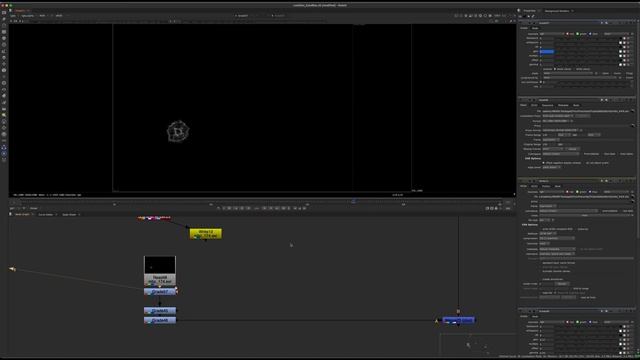Image resolution: width=640 pixels, height=360 pixels.
Task: Select the Grade46 node in node graph
Action: pos(160,320)
